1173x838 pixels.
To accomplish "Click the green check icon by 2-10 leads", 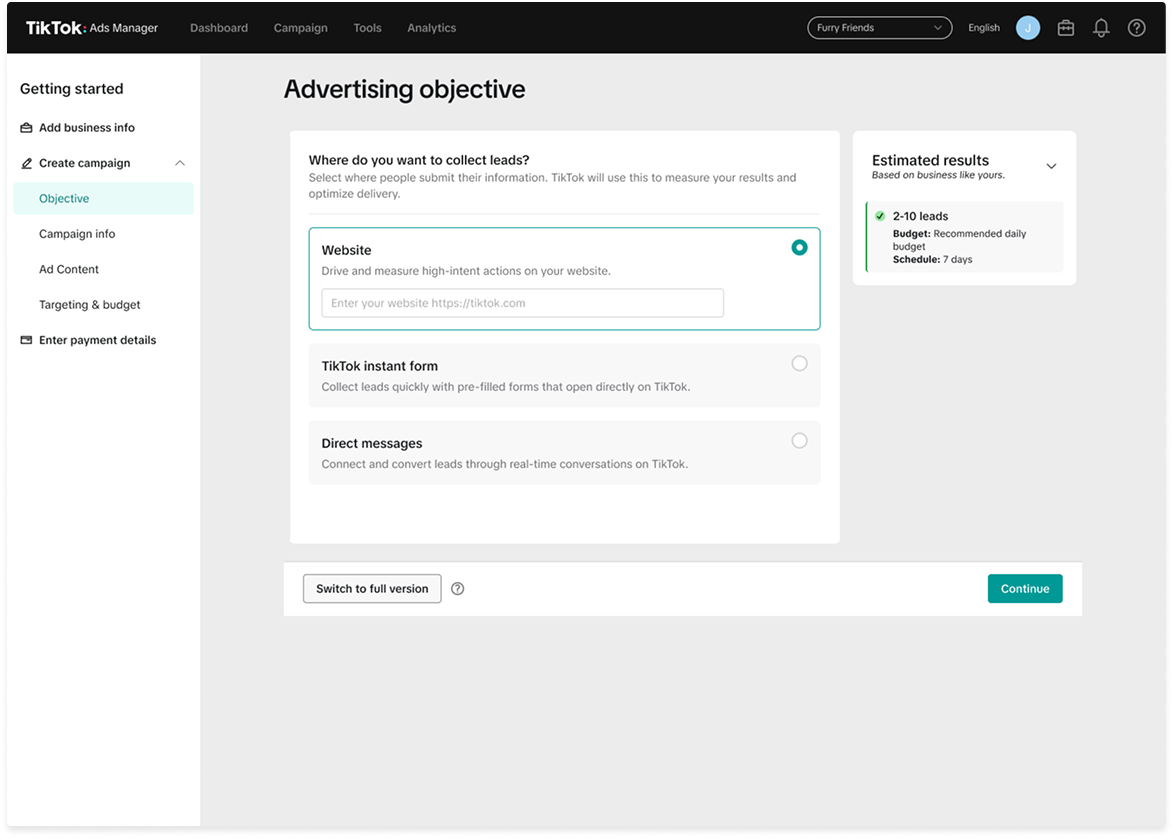I will click(x=880, y=216).
